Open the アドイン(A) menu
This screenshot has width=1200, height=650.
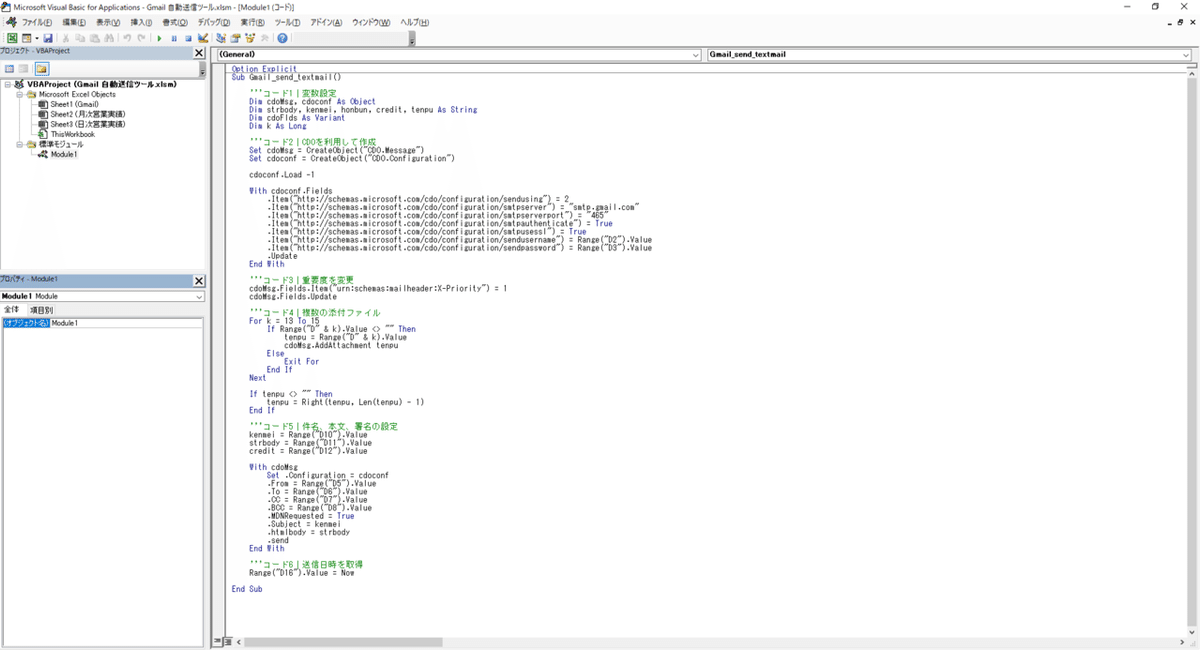click(x=326, y=22)
